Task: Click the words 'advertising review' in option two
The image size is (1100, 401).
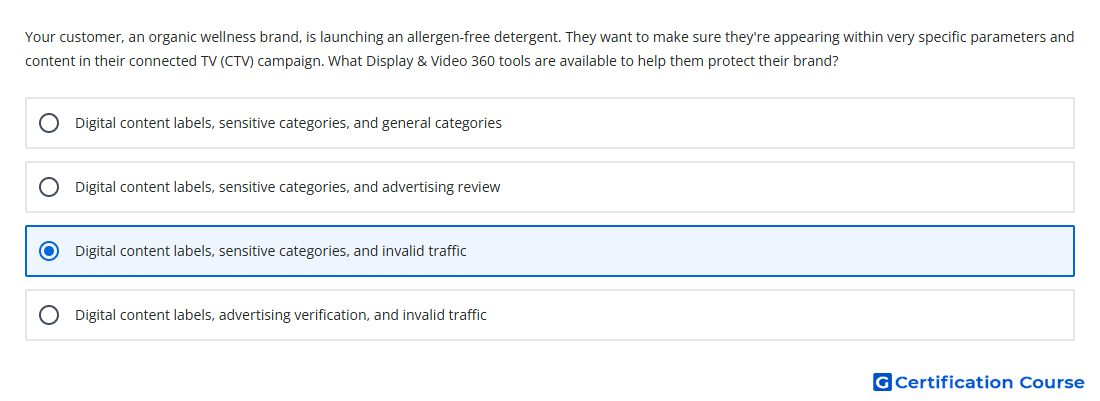Action: tap(441, 187)
